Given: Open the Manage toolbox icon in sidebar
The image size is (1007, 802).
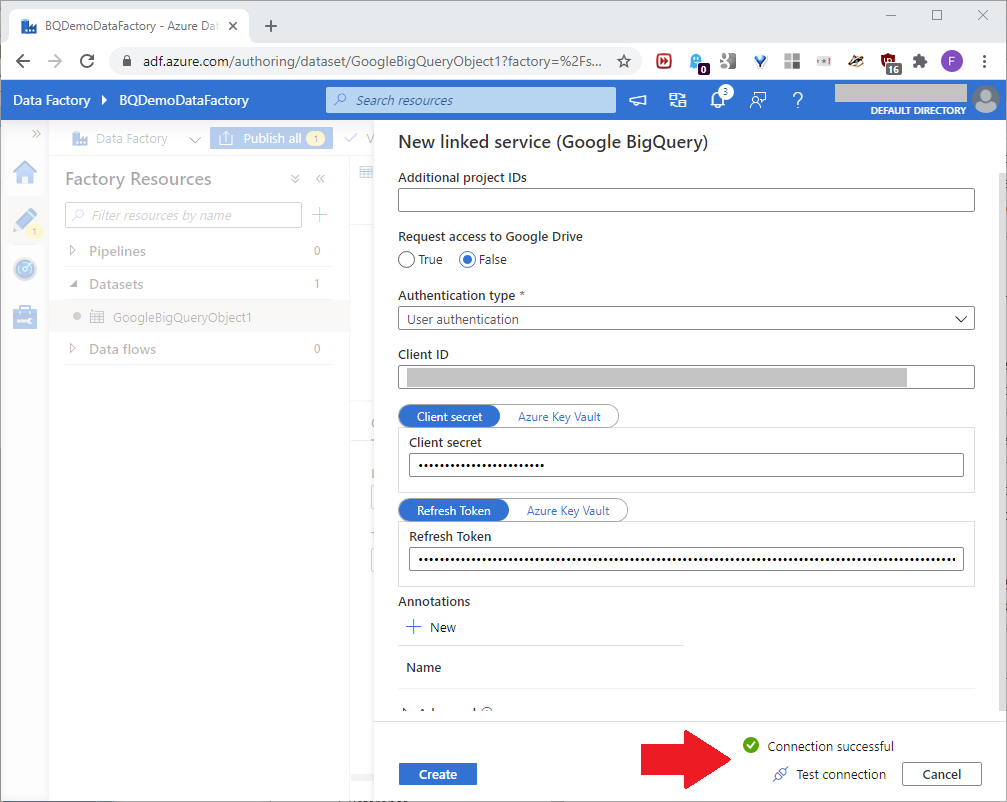Looking at the screenshot, I should coord(25,317).
